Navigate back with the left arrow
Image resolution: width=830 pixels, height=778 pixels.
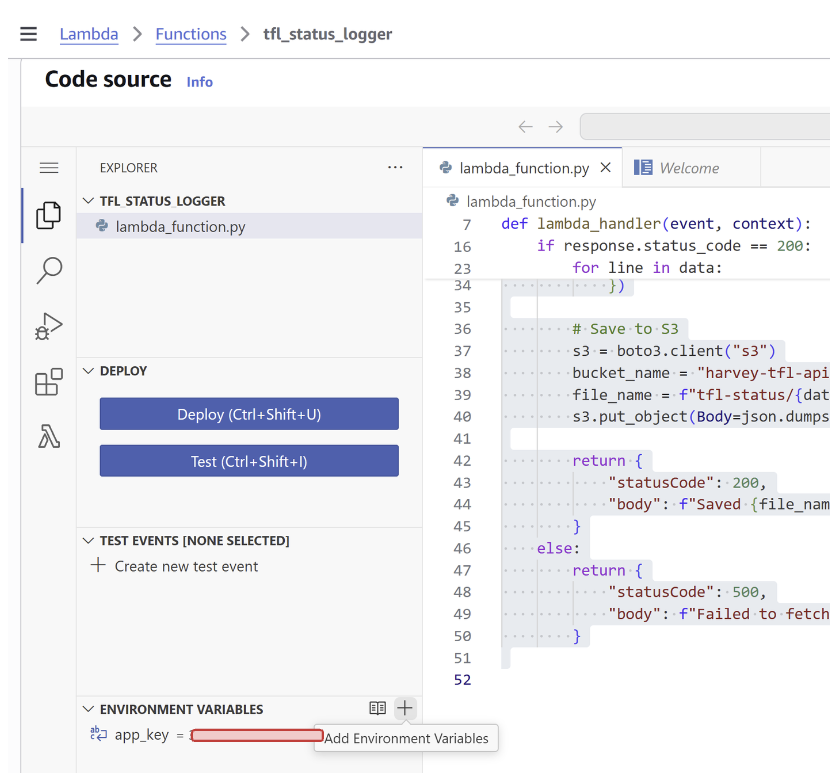click(x=525, y=126)
